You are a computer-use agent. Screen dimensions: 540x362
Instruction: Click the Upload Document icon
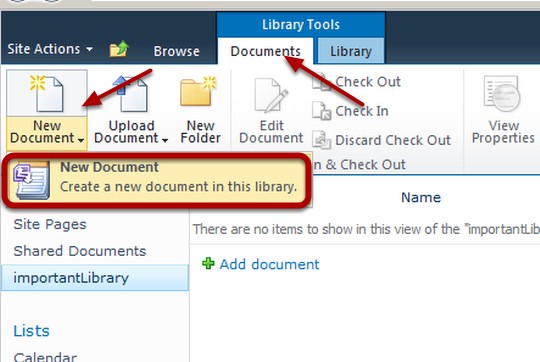point(130,93)
